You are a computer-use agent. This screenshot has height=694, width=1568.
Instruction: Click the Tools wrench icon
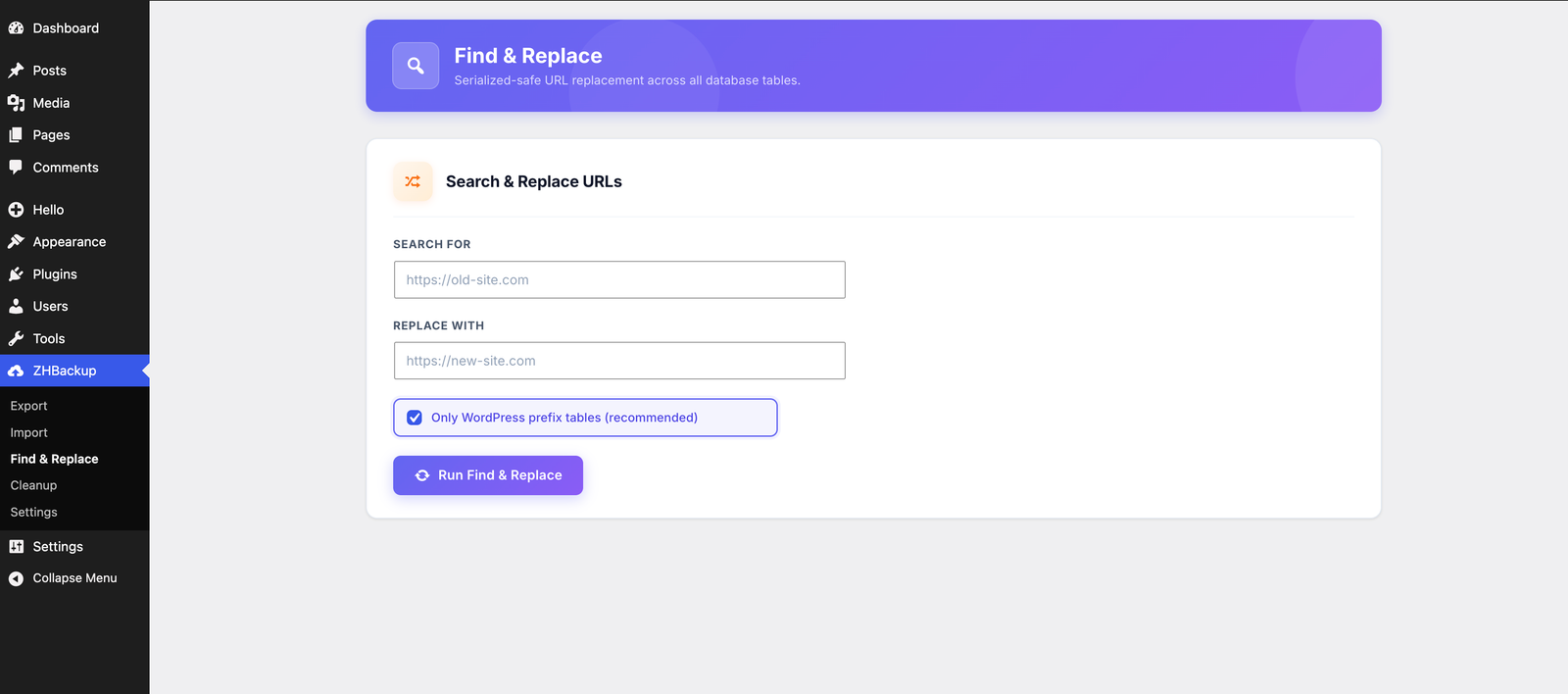click(x=16, y=339)
